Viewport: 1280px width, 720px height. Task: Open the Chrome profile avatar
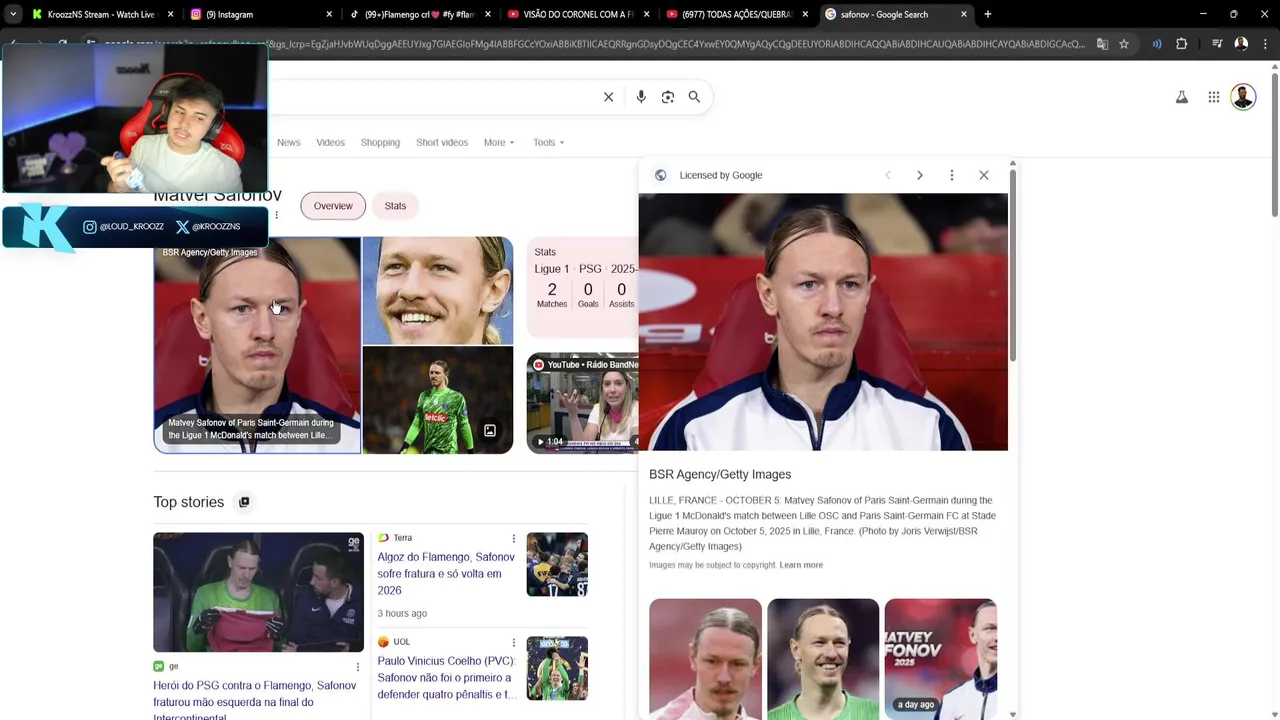(1241, 44)
